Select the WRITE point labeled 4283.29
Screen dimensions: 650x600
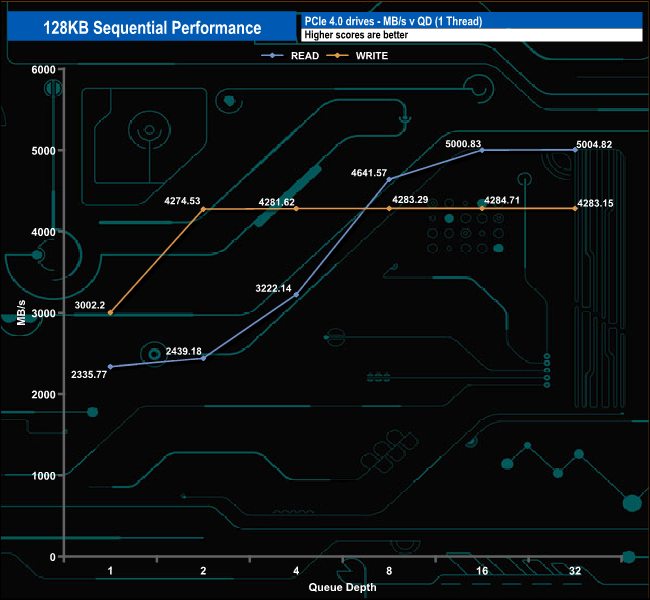pos(389,209)
